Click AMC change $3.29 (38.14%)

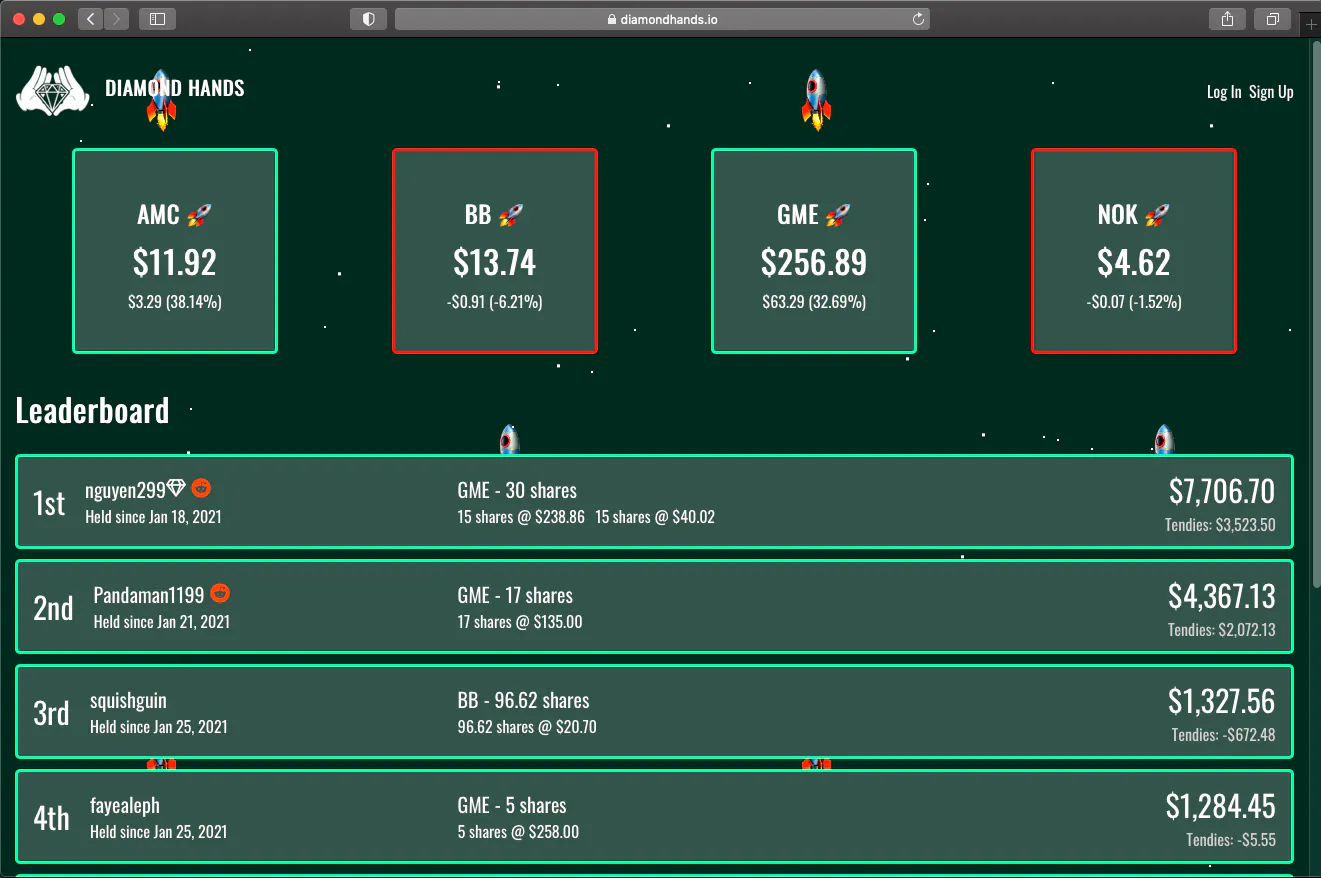[x=175, y=301]
